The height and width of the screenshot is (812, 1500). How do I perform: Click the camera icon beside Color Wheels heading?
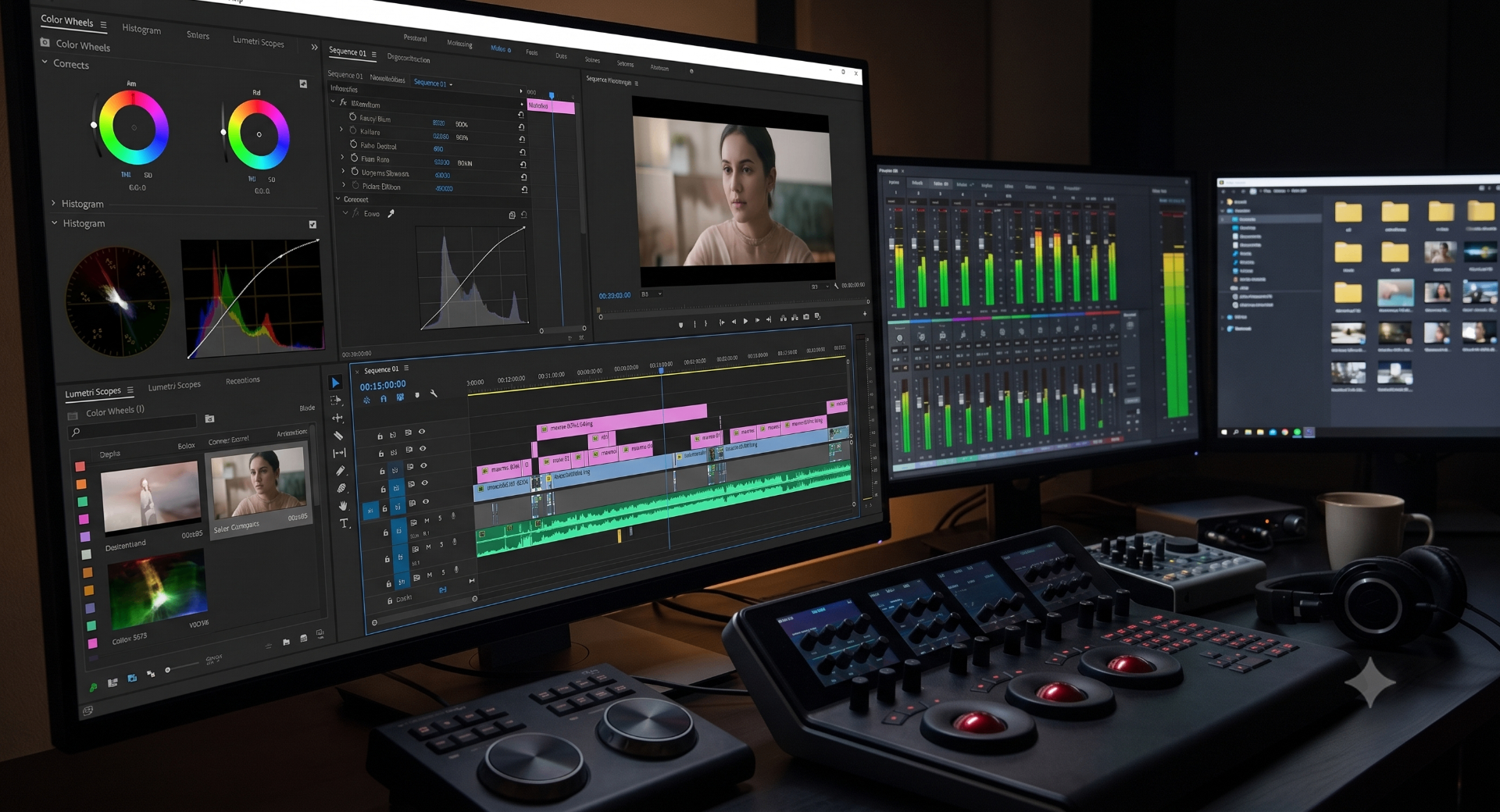coord(45,42)
